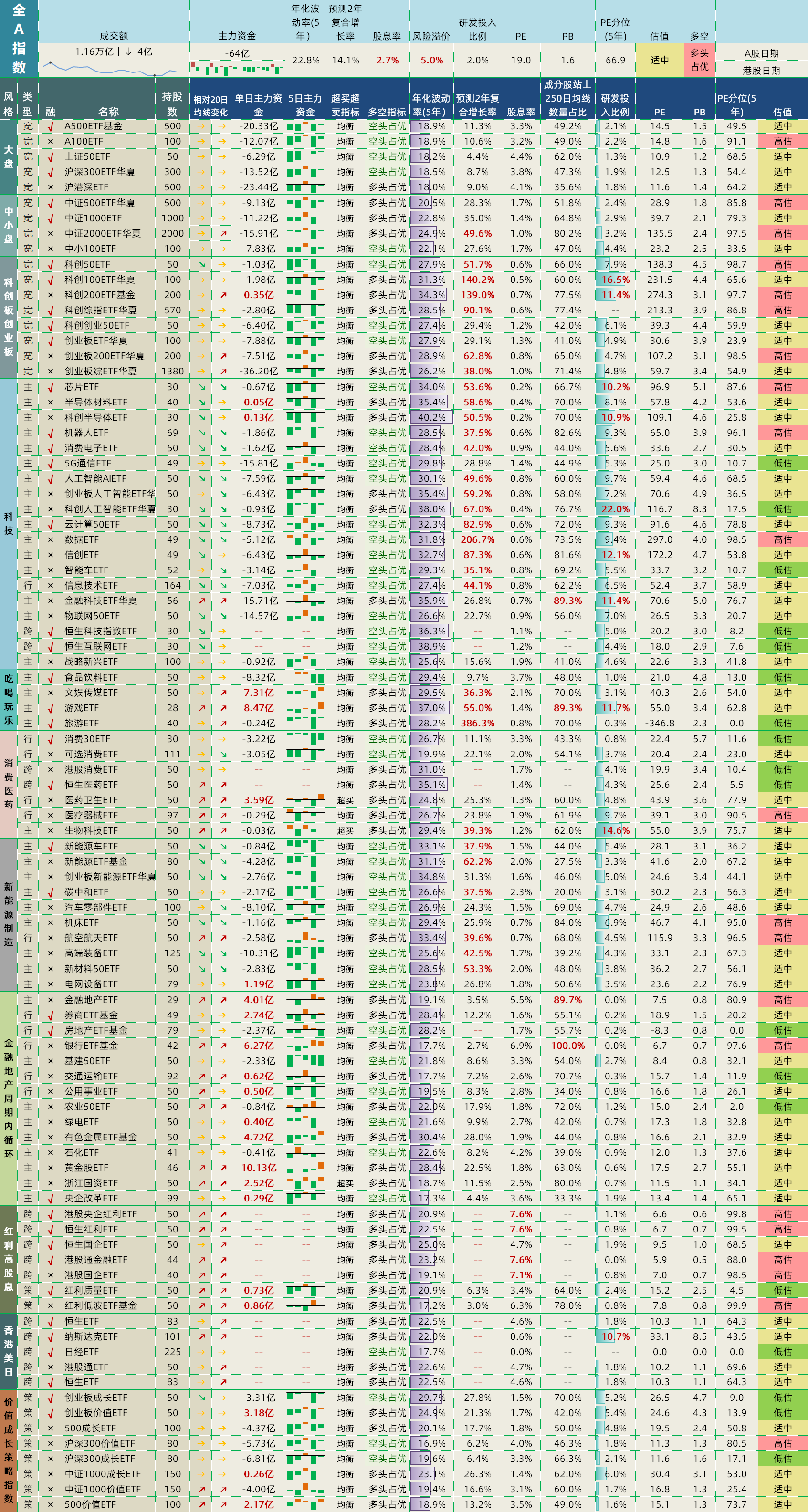The image size is (808, 1512).
Task: Select the 吃喝玩乐 category label
Action: (x=8, y=700)
